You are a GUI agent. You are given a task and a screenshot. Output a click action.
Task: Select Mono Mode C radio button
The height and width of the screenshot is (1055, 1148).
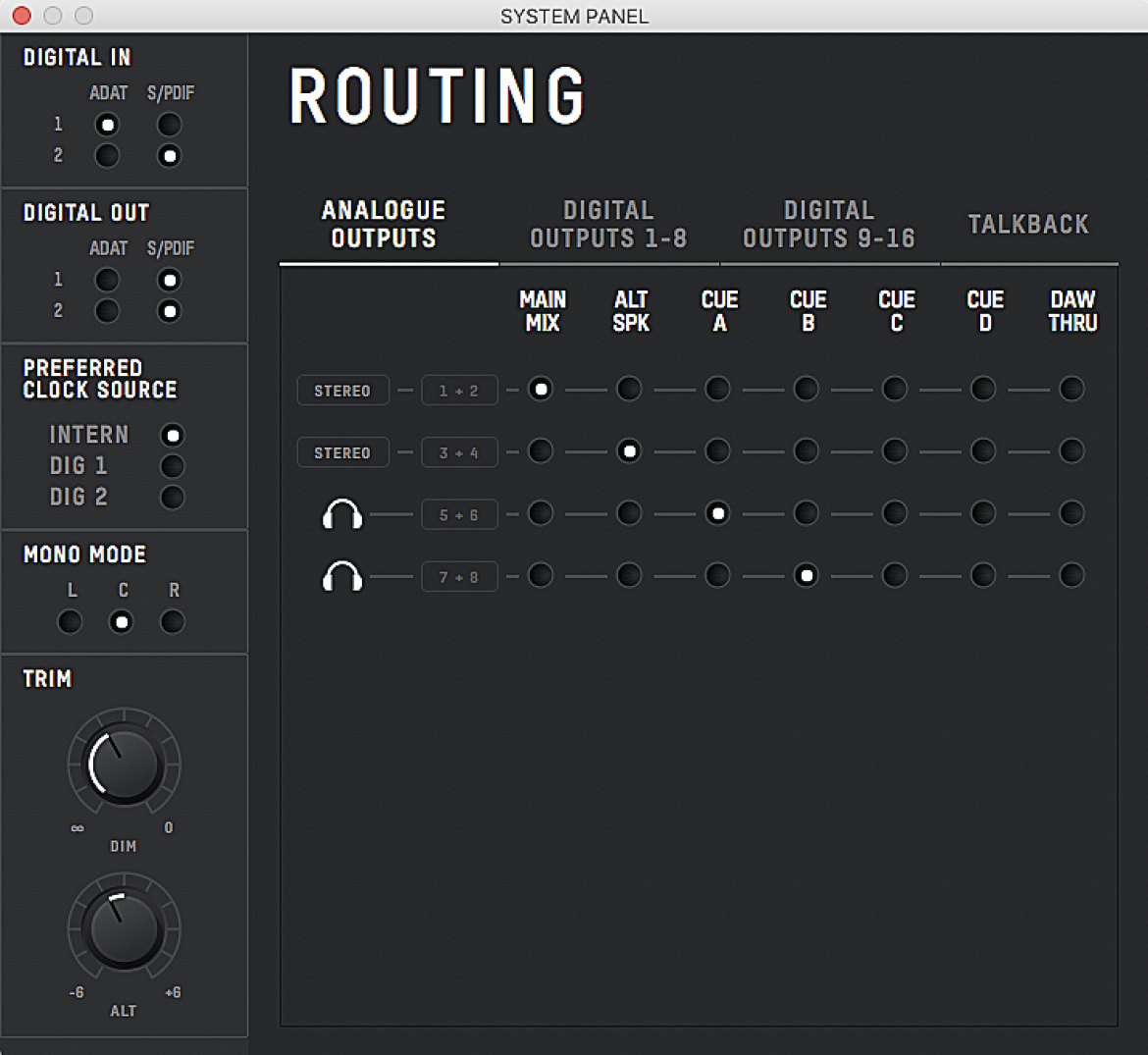121,622
